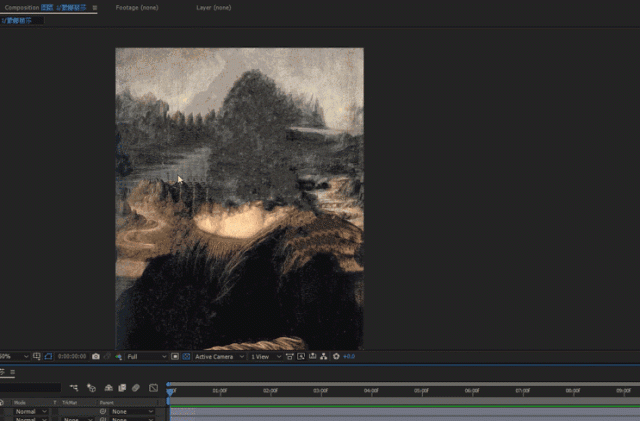Open the Full resolution dropdown
The height and width of the screenshot is (421, 640).
pyautogui.click(x=146, y=356)
